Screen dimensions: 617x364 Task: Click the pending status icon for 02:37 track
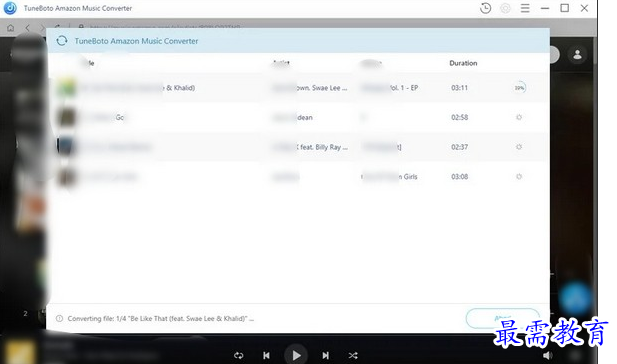[x=519, y=147]
